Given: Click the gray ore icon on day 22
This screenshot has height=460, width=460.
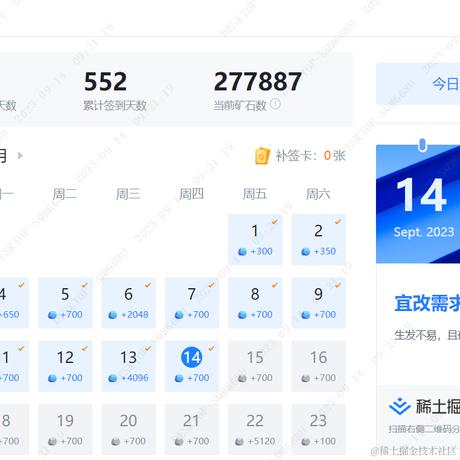Looking at the screenshot, I should pyautogui.click(x=239, y=442).
